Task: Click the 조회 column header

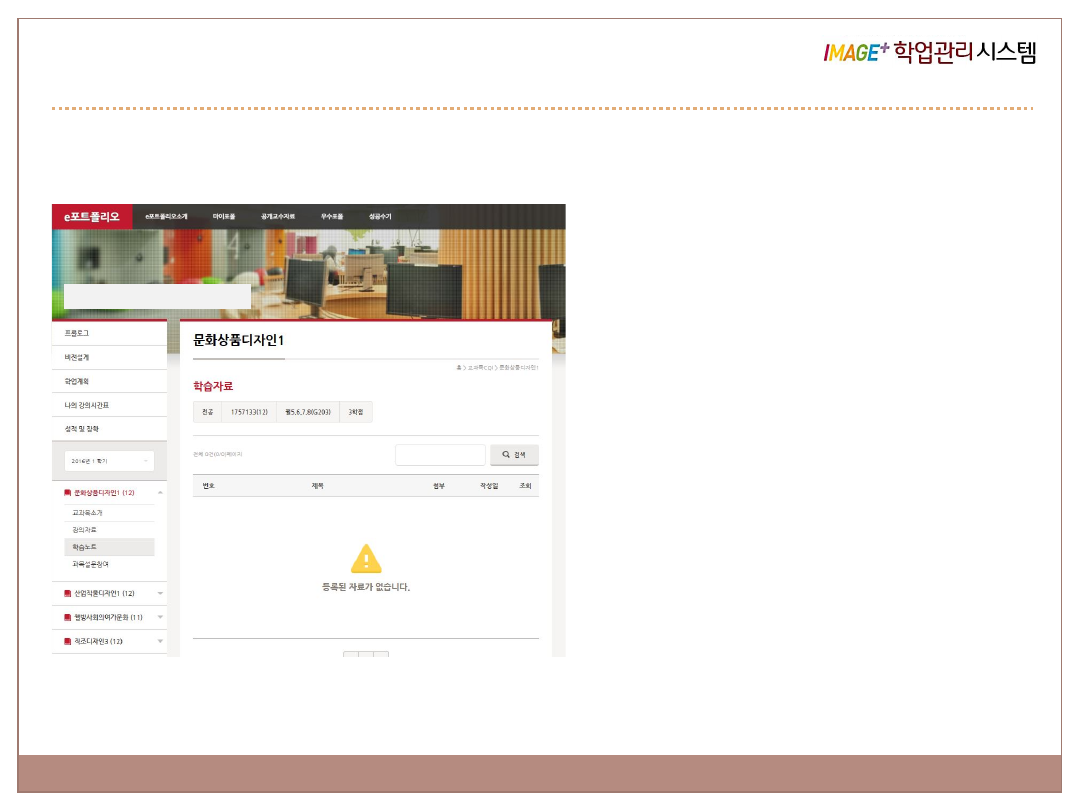Action: pos(526,486)
